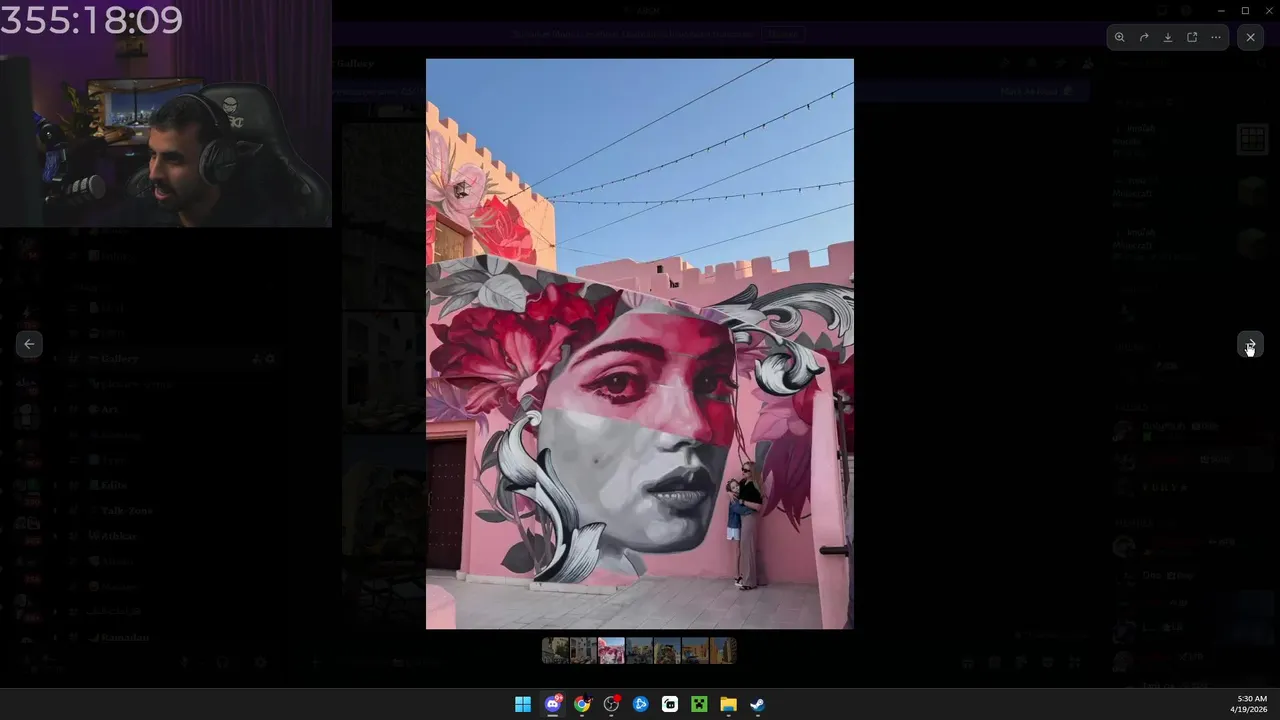This screenshot has height=720, width=1280.
Task: Select the fourth thumbnail in the image strip
Action: [639, 651]
